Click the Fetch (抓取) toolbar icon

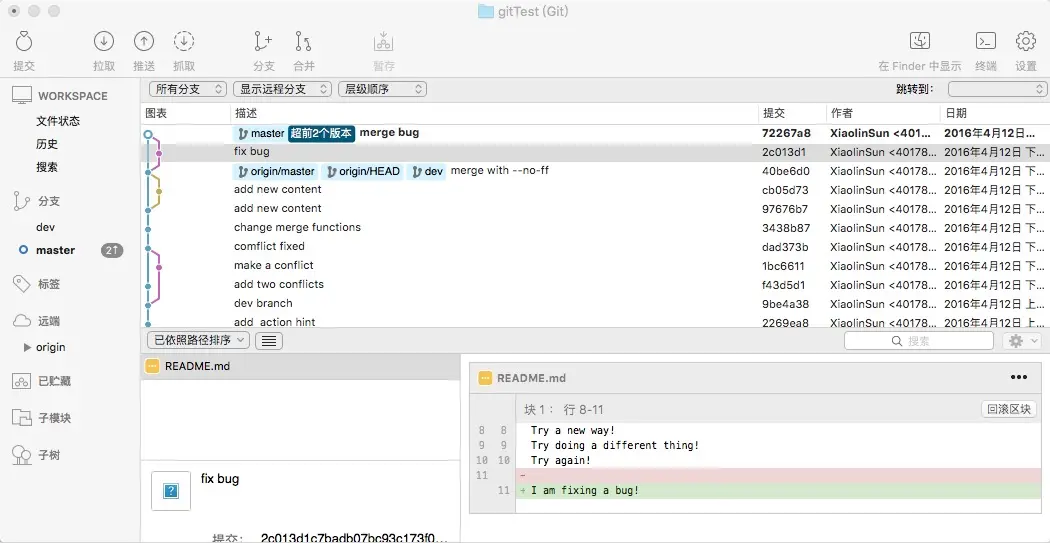click(x=184, y=41)
